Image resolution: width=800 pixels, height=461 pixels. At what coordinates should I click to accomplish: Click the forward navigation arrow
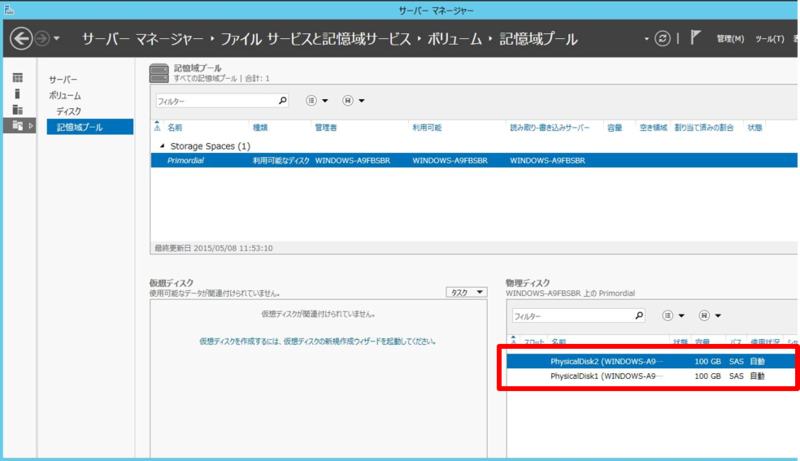[x=42, y=39]
